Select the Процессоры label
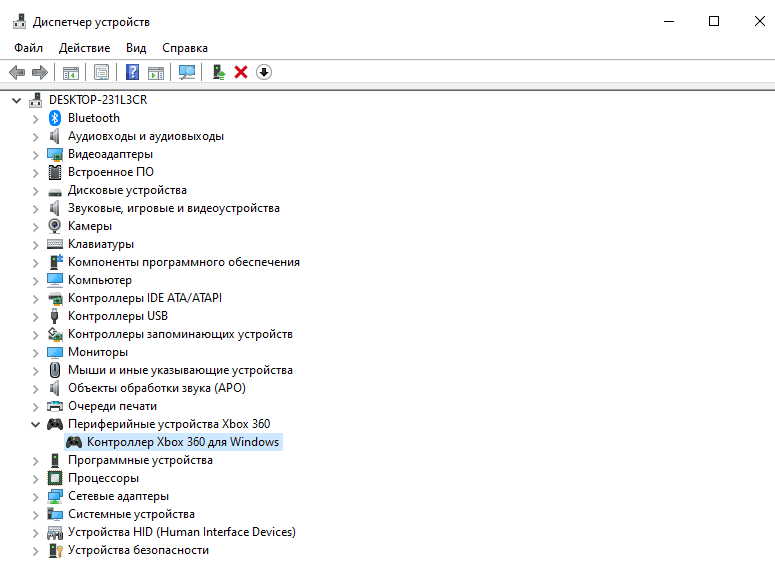Viewport: 775px width, 575px height. (x=103, y=478)
